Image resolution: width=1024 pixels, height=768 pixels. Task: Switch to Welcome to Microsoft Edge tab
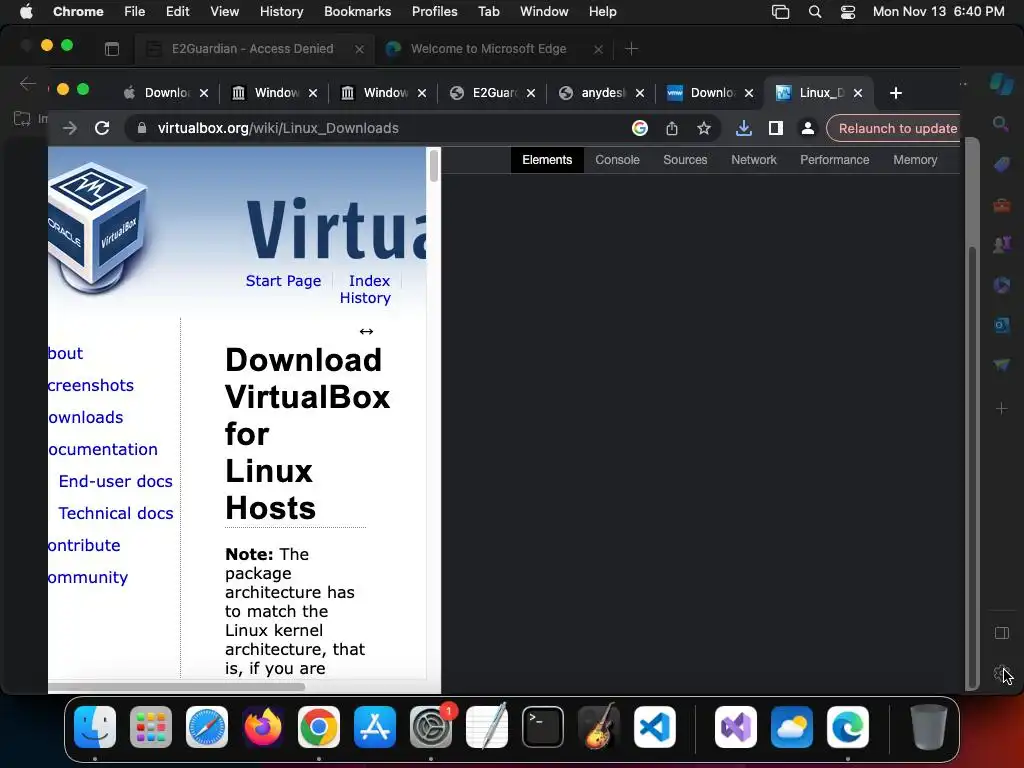pyautogui.click(x=488, y=49)
